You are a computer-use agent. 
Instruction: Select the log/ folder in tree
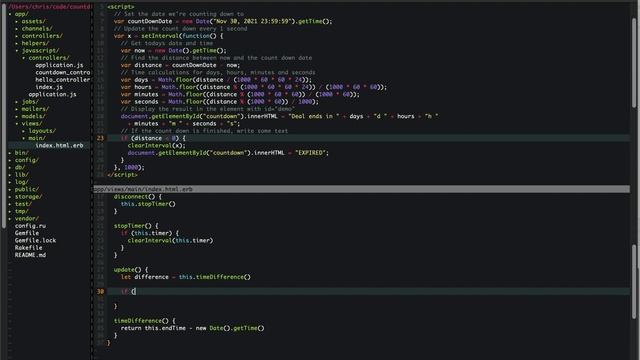pos(21,182)
